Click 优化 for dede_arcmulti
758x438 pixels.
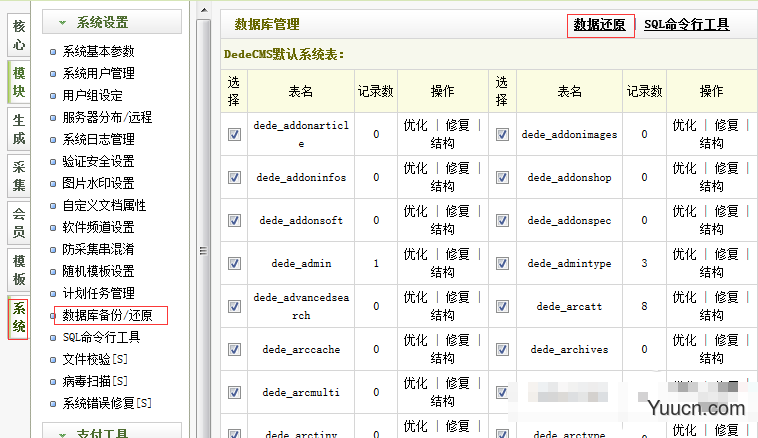[x=416, y=383]
